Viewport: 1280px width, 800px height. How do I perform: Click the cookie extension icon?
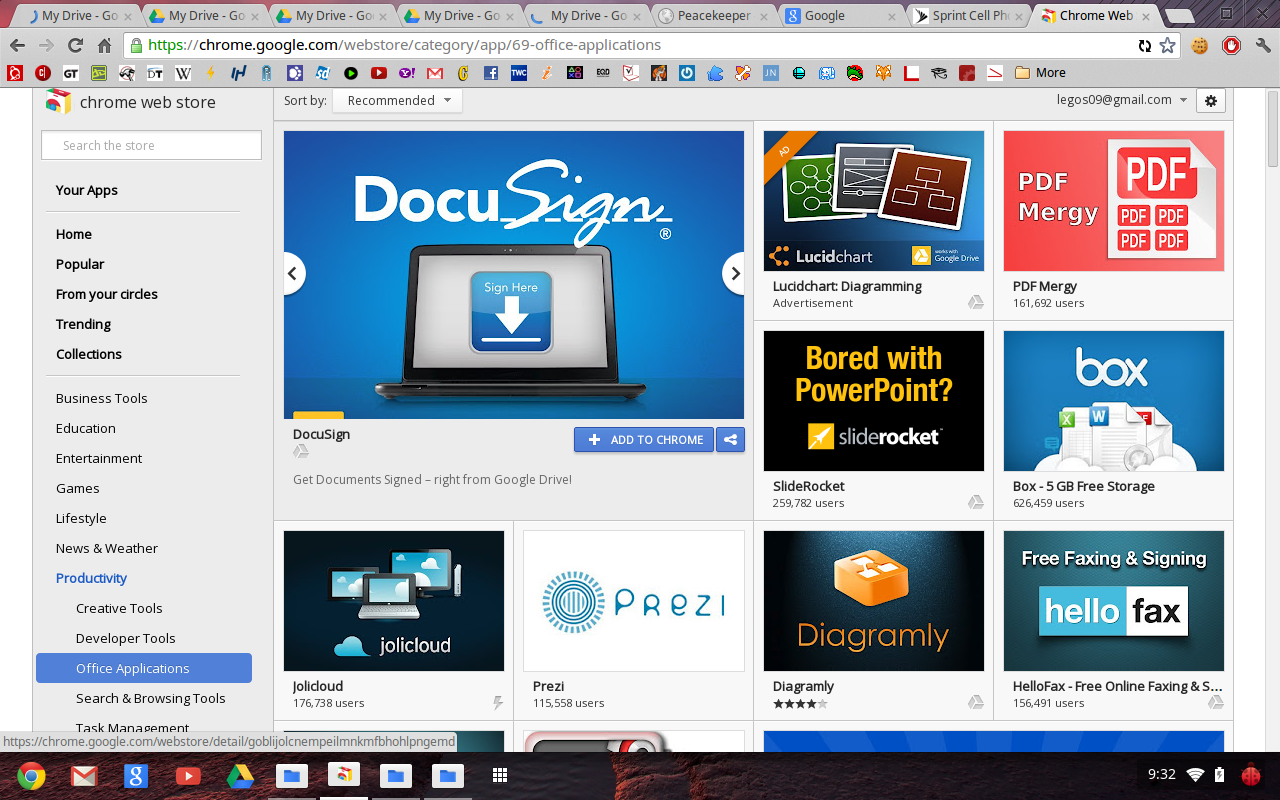[1200, 46]
